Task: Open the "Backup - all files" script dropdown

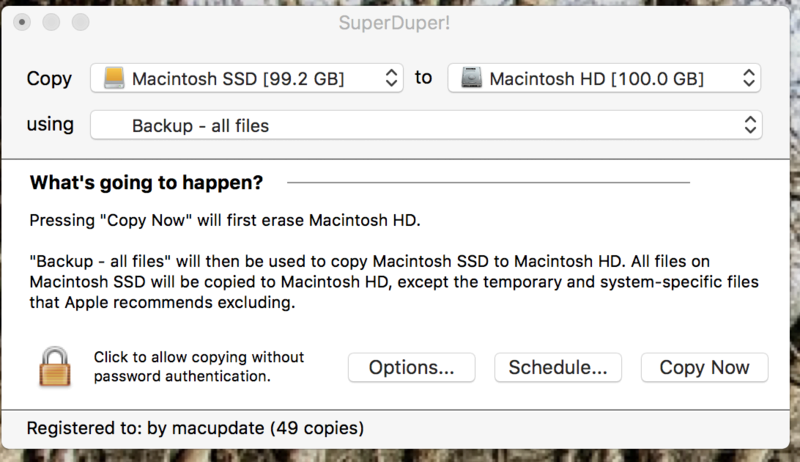Action: click(426, 125)
